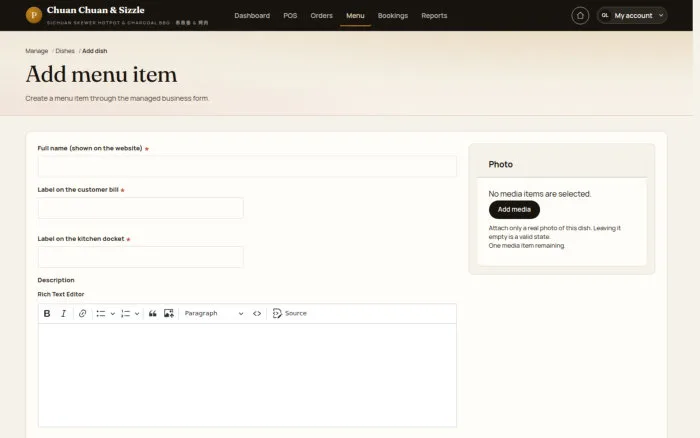The height and width of the screenshot is (438, 700).
Task: Click the 'Rich Text Editor' label
Action: coord(61,294)
